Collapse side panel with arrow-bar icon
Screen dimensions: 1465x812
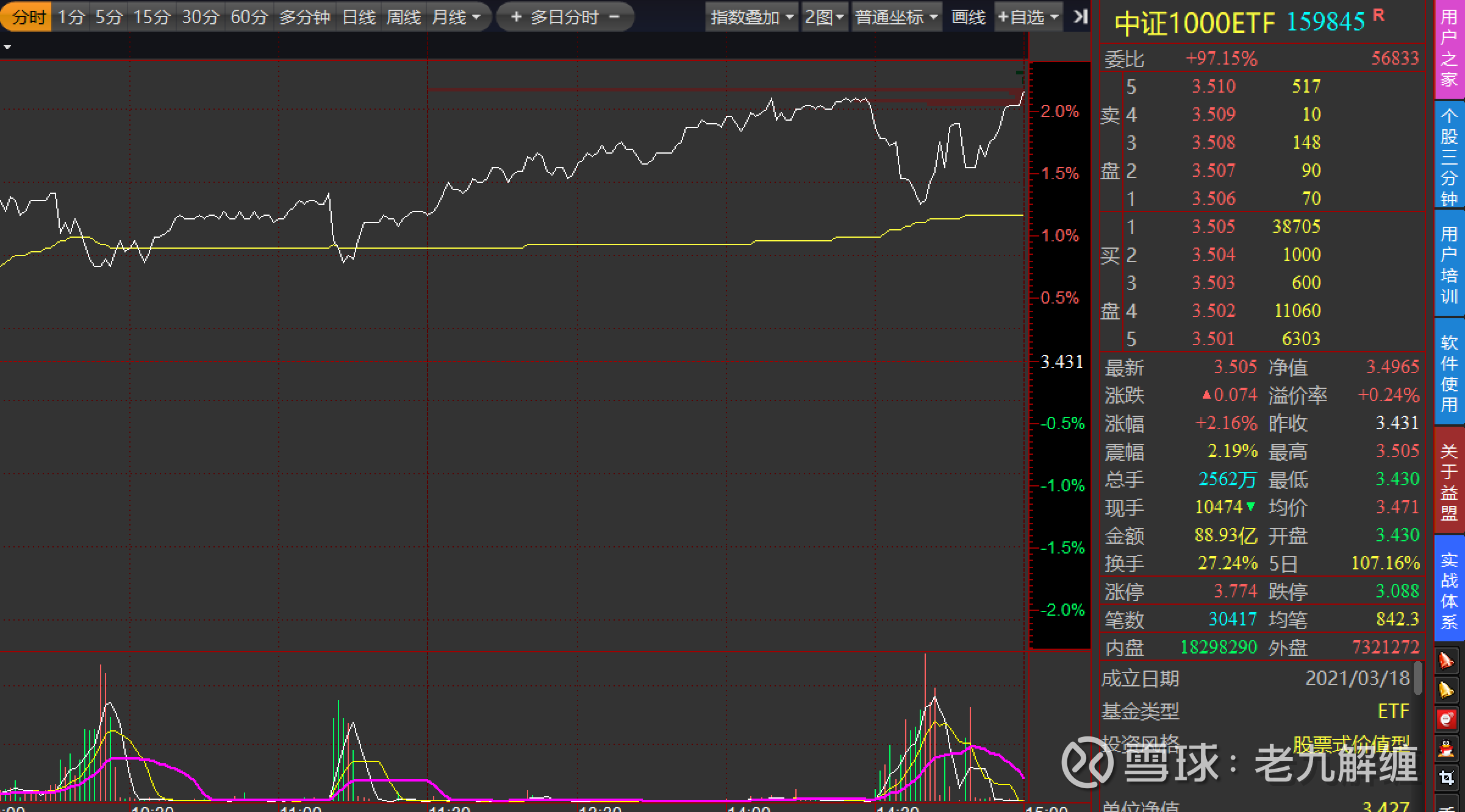click(x=1080, y=16)
